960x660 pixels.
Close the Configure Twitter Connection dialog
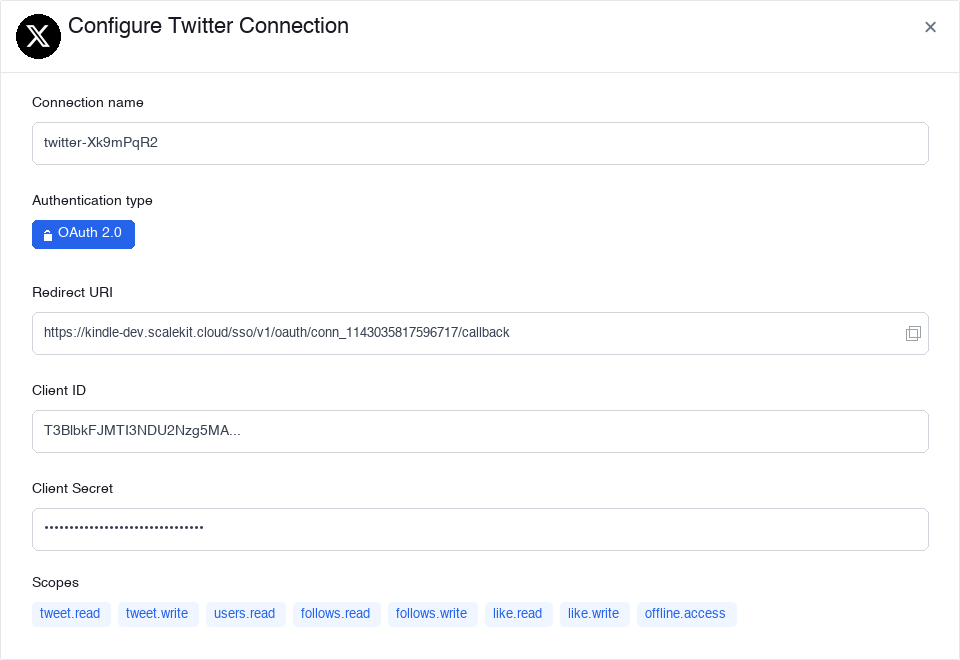(930, 27)
